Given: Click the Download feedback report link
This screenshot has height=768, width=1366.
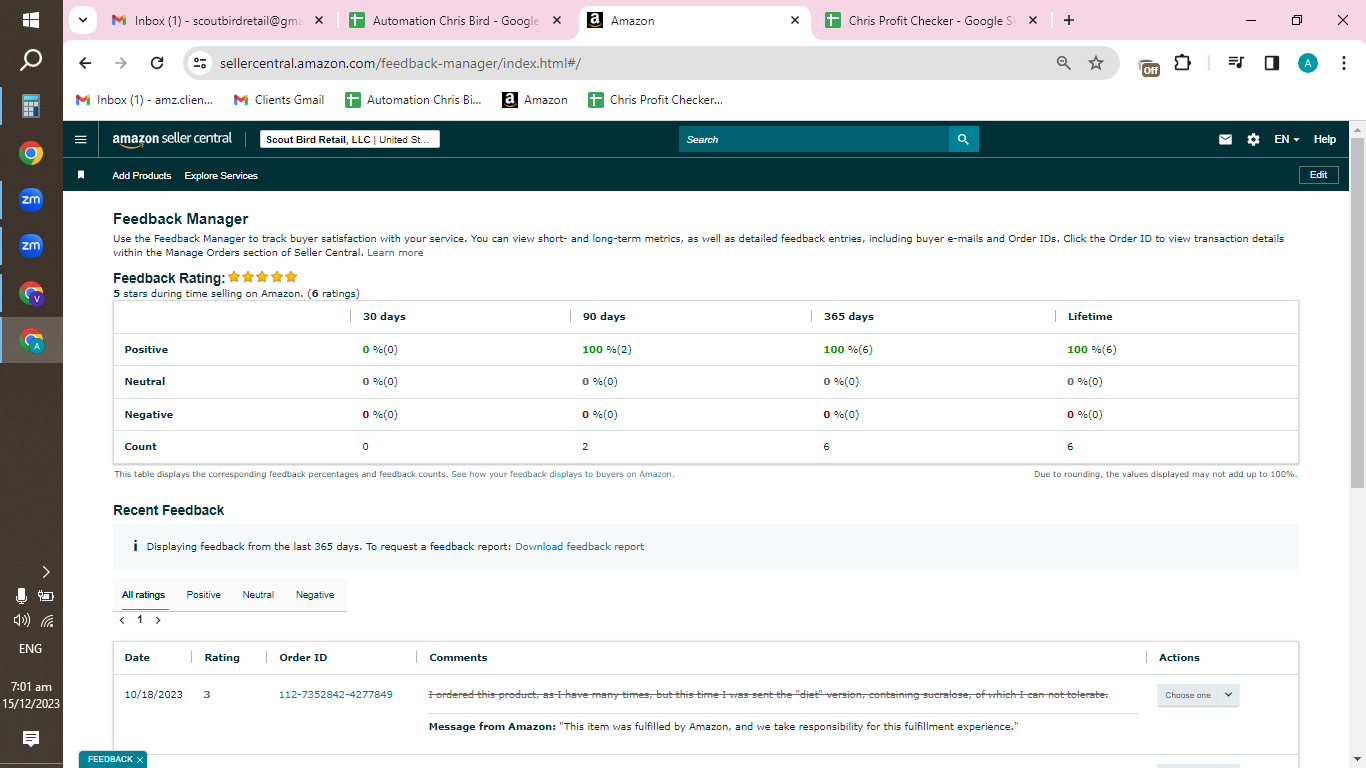Looking at the screenshot, I should [579, 546].
